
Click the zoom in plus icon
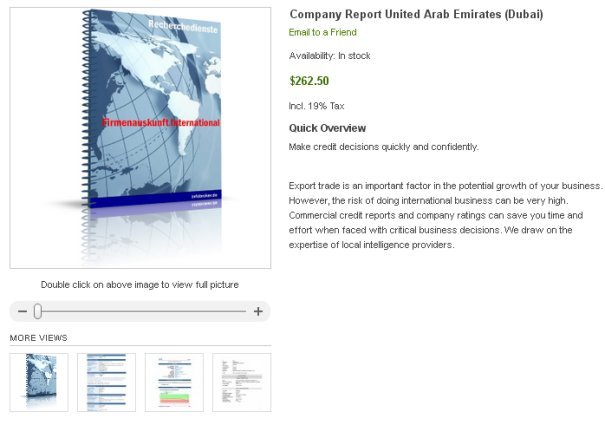258,312
